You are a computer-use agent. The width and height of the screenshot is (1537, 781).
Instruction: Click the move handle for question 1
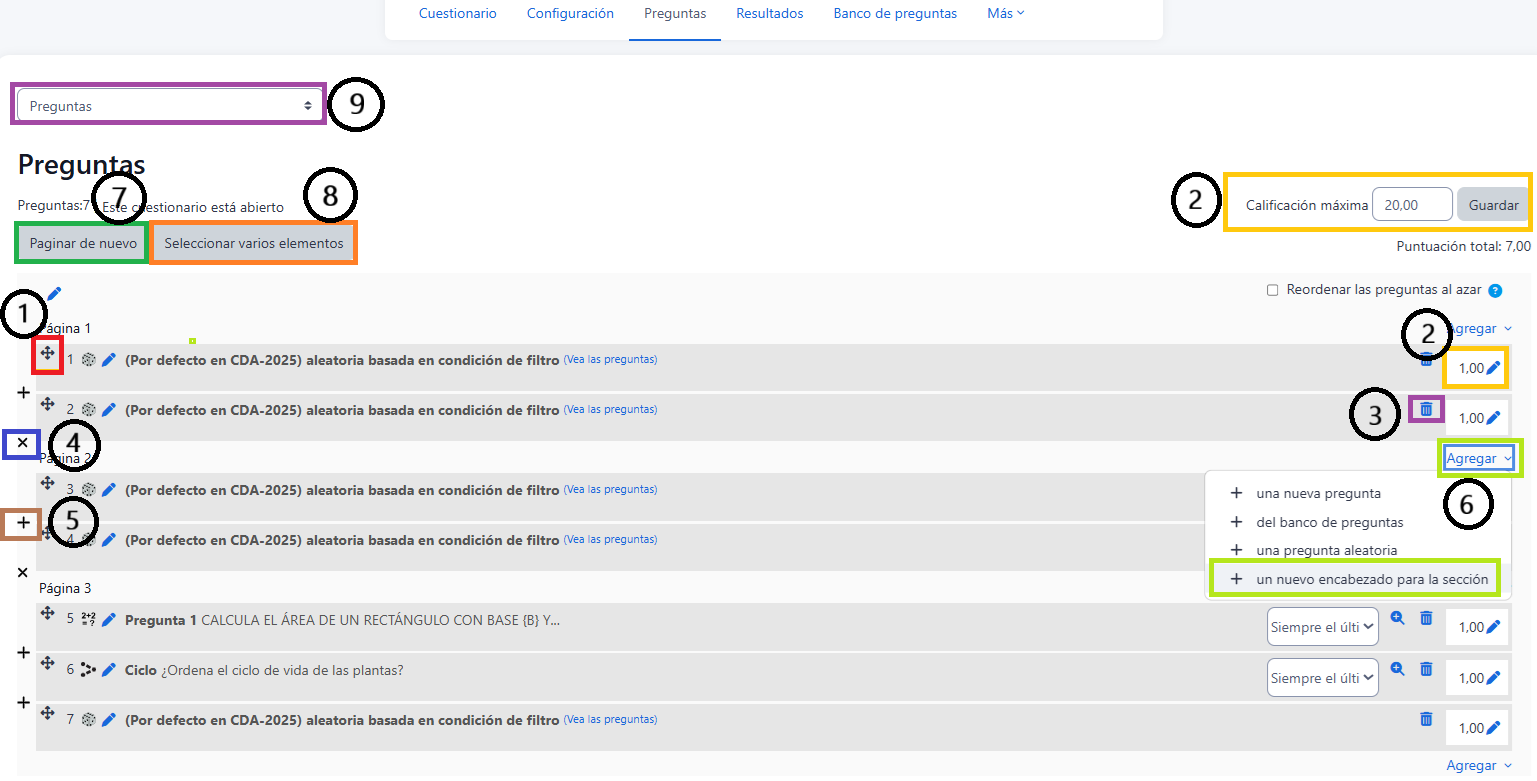pyautogui.click(x=47, y=353)
